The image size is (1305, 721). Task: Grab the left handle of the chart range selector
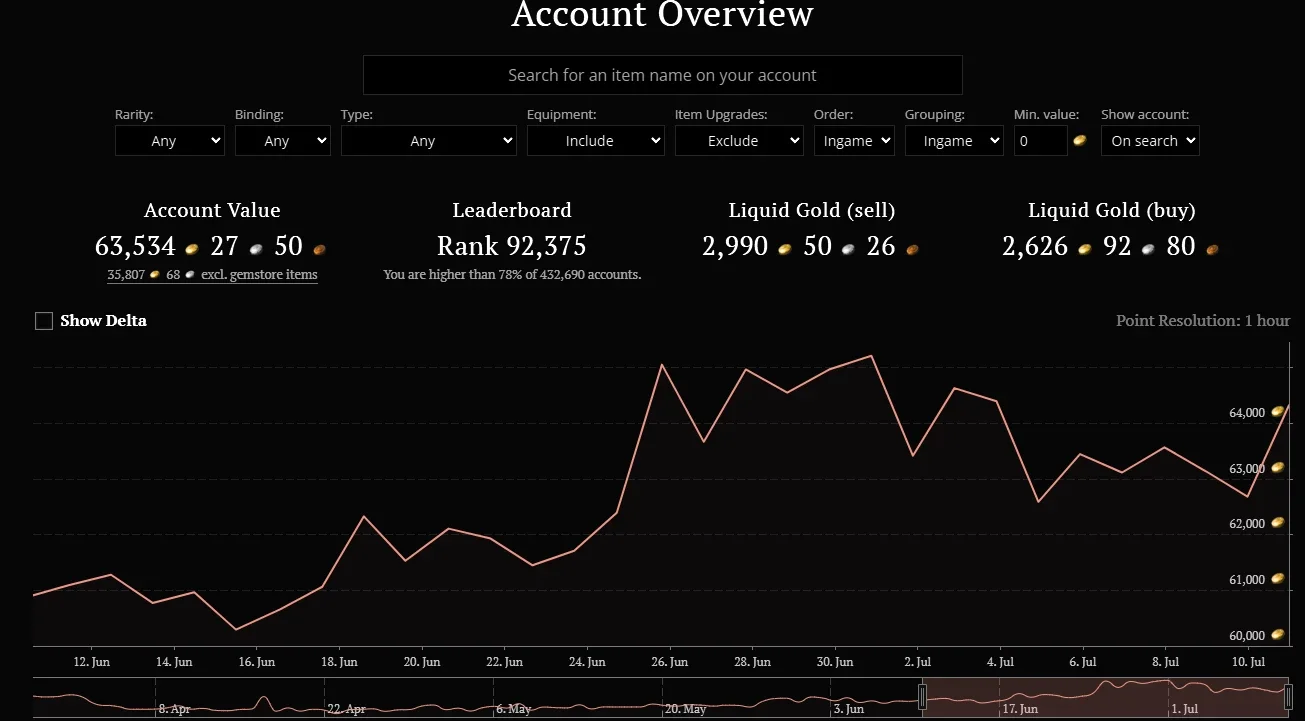pyautogui.click(x=923, y=696)
